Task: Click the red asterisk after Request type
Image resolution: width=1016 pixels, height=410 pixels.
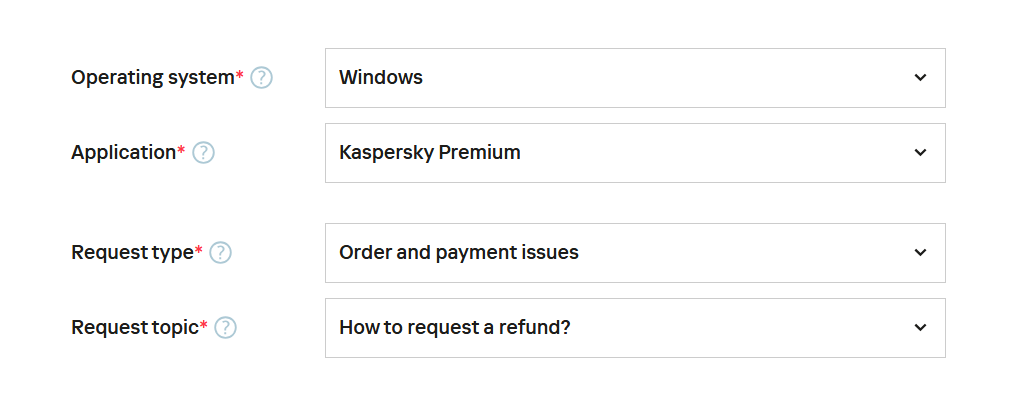Action: pyautogui.click(x=199, y=251)
